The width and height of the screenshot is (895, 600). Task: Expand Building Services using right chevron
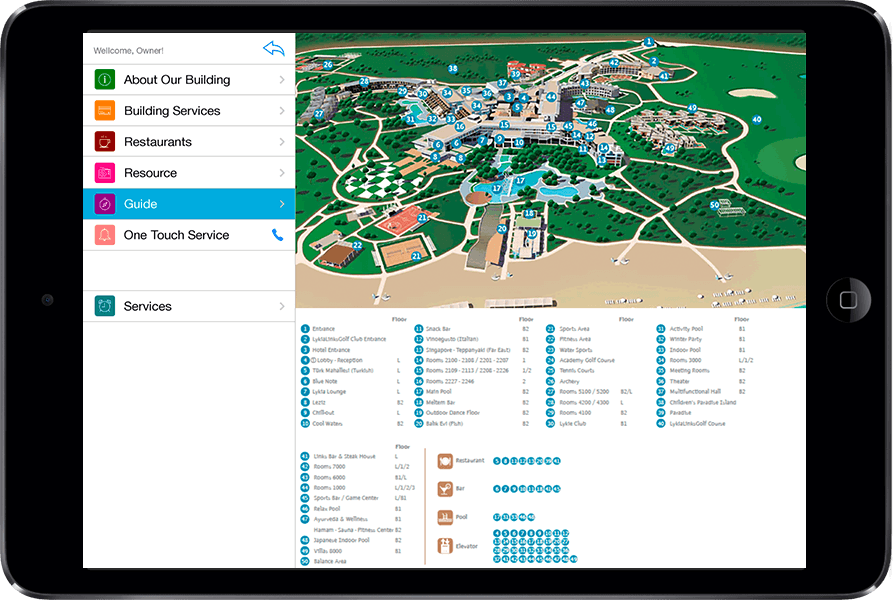coord(282,111)
